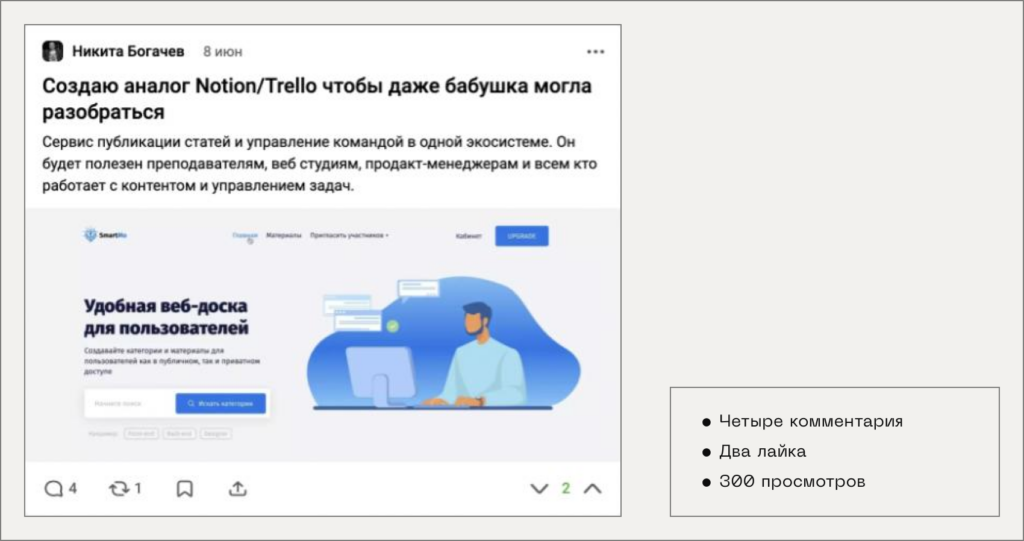
Task: Downvote the post with the down chevron
Action: 539,489
